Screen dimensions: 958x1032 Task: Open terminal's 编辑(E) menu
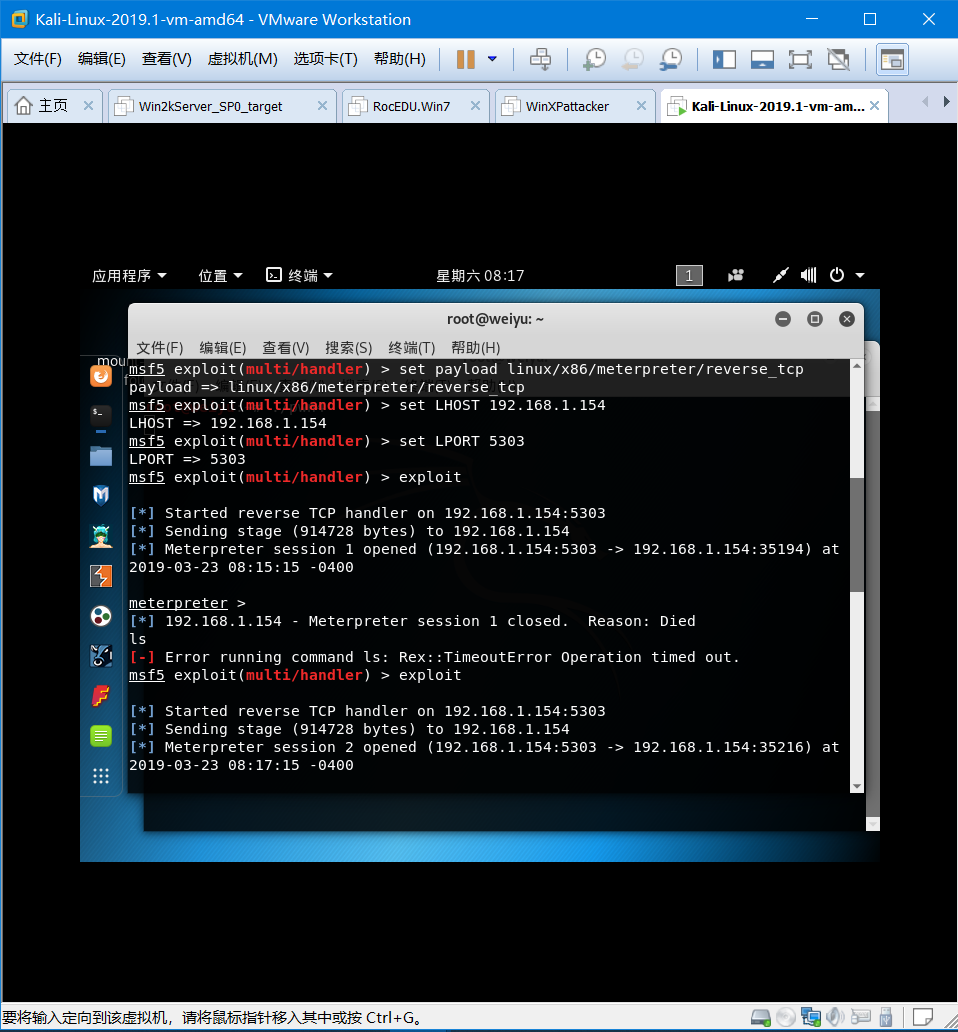[x=223, y=348]
